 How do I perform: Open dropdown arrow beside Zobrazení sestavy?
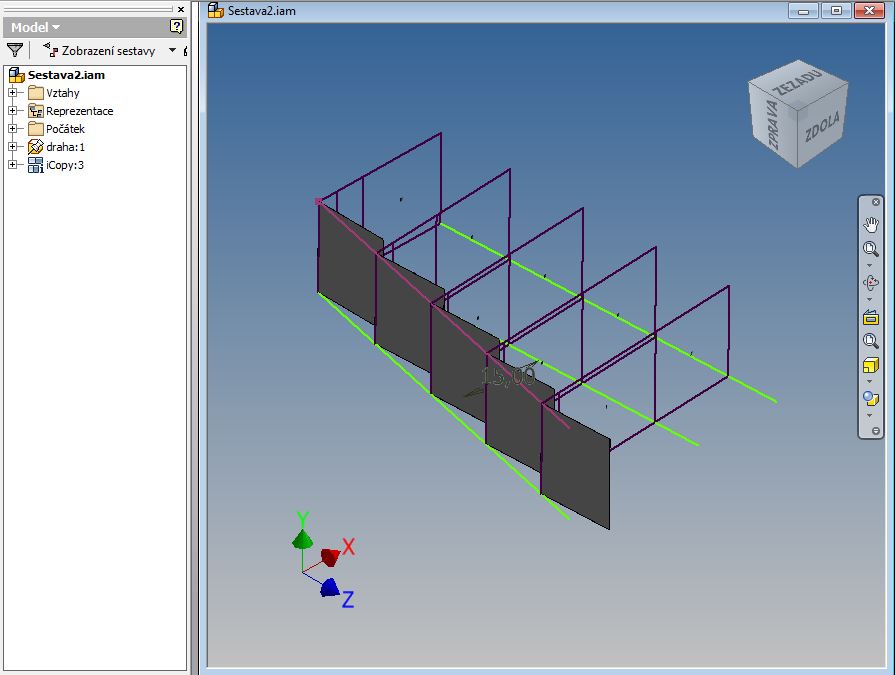[172, 50]
